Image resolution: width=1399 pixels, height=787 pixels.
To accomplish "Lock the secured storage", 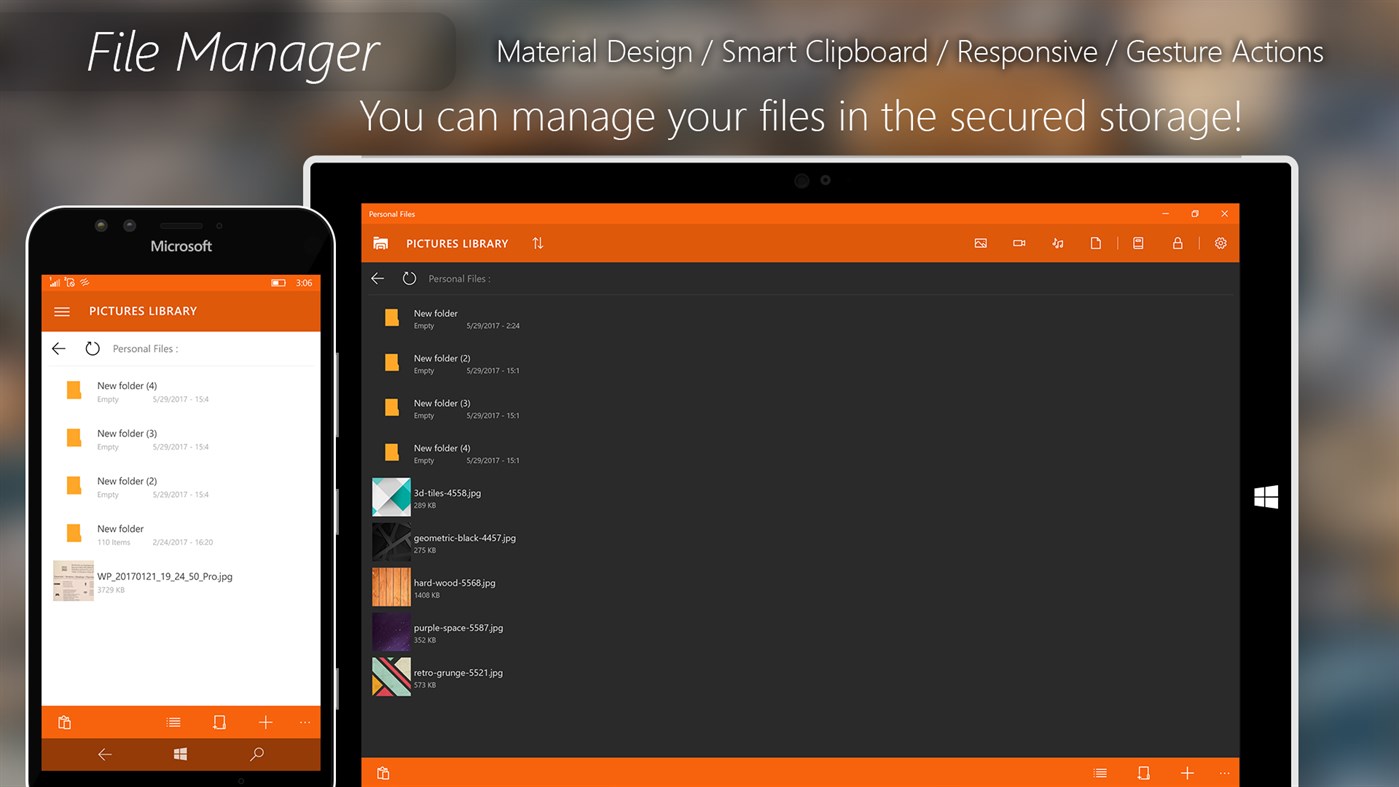I will click(1177, 243).
